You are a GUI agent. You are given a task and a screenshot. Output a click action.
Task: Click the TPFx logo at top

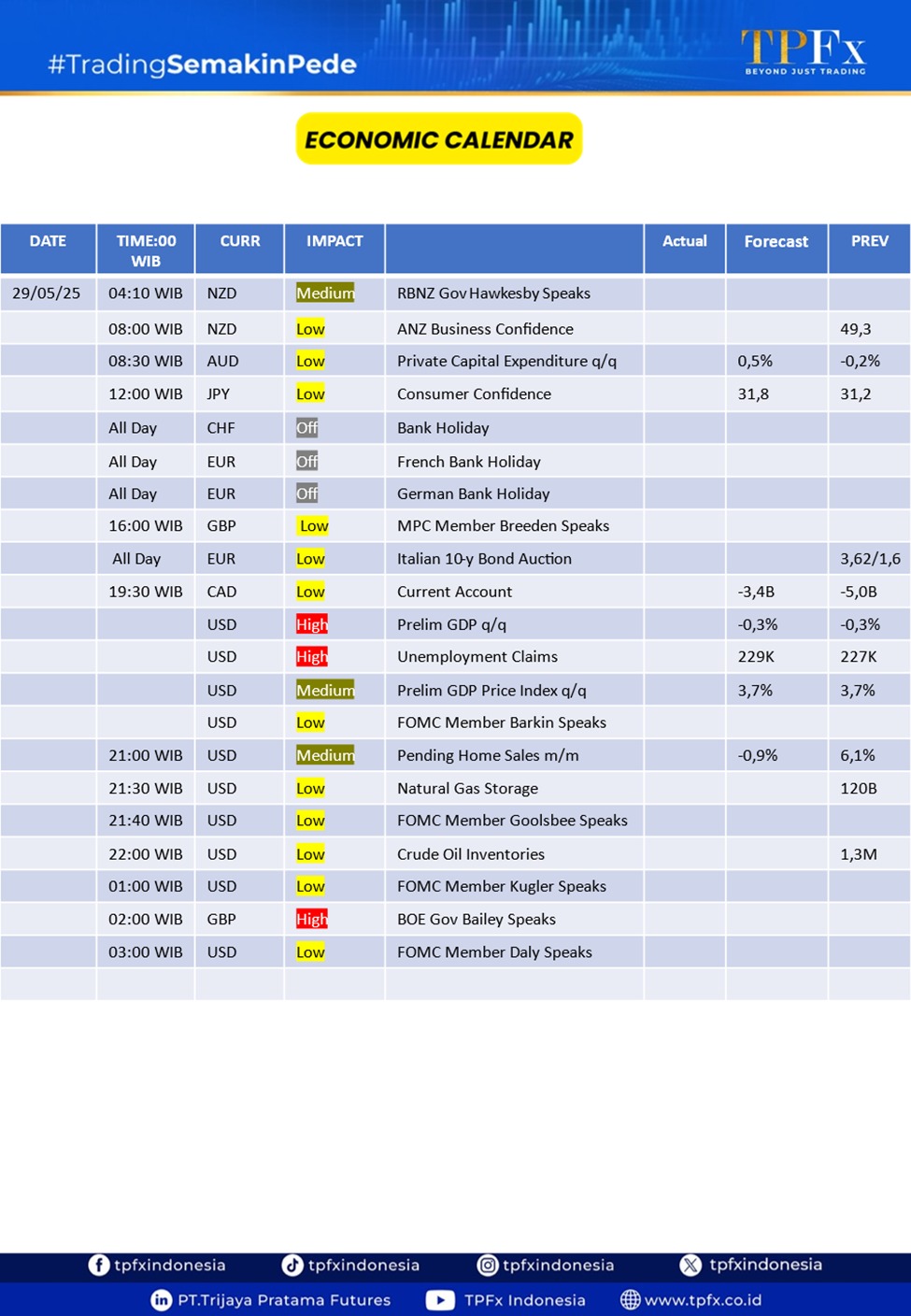(804, 50)
